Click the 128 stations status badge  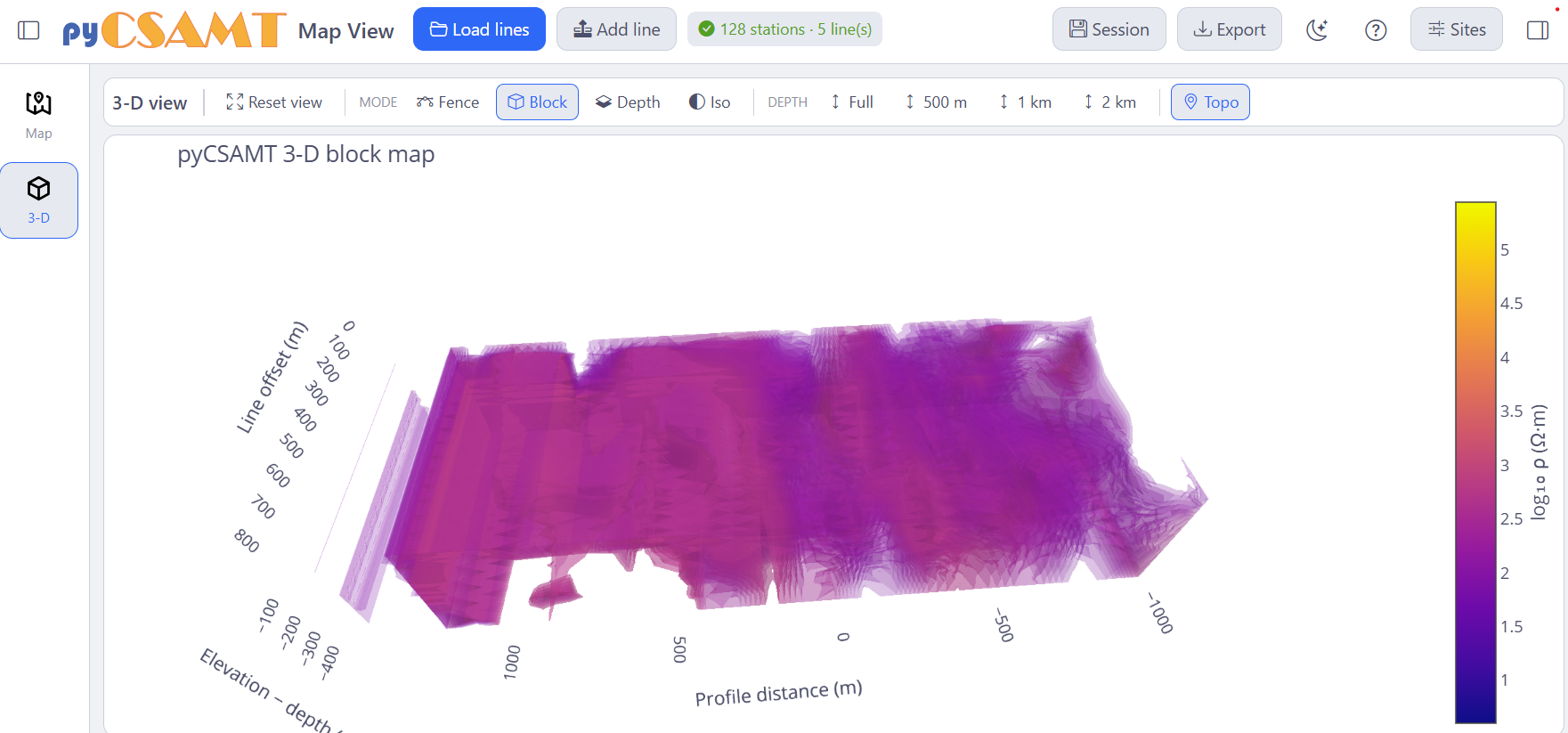point(784,29)
